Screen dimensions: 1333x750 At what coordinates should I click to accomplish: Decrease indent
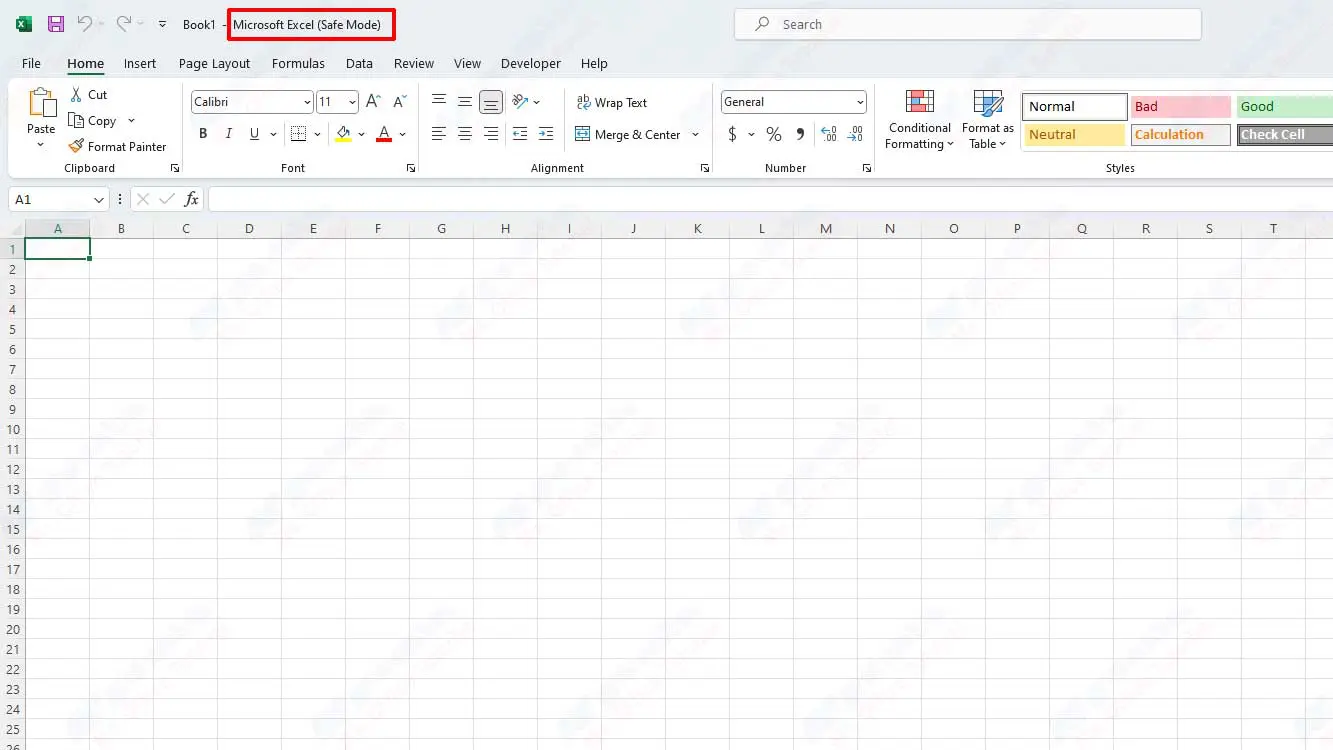519,133
